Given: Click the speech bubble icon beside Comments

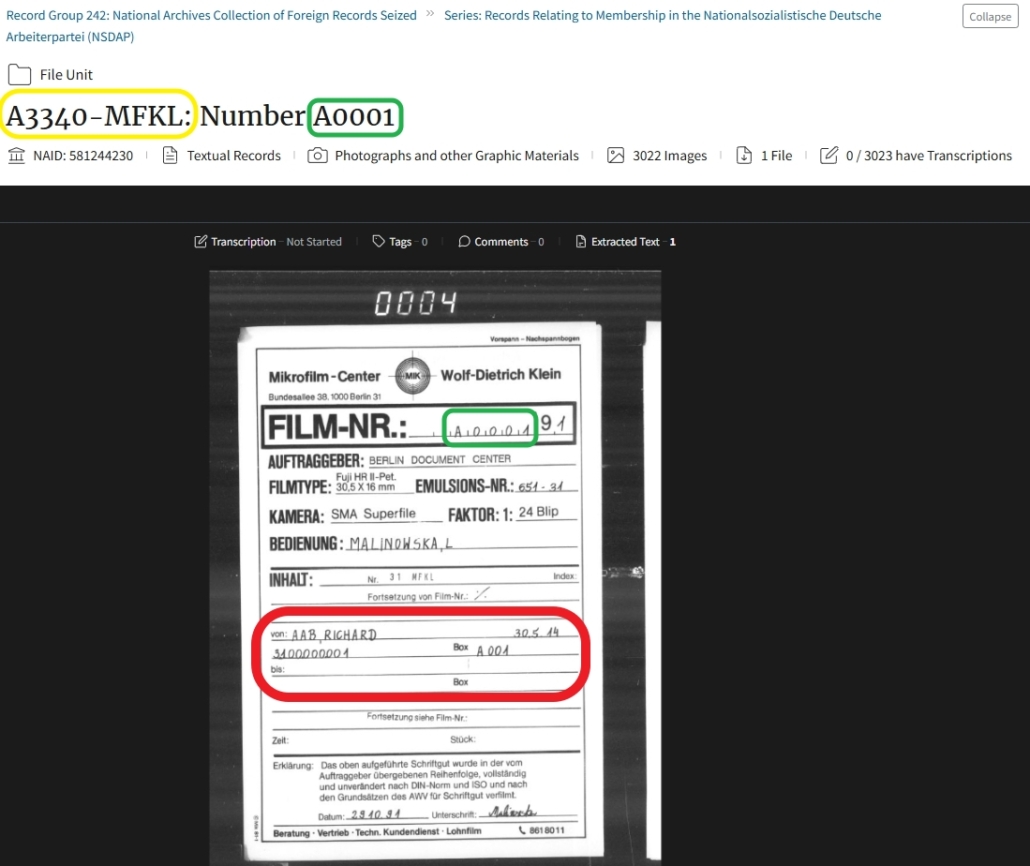Looking at the screenshot, I should coord(464,241).
